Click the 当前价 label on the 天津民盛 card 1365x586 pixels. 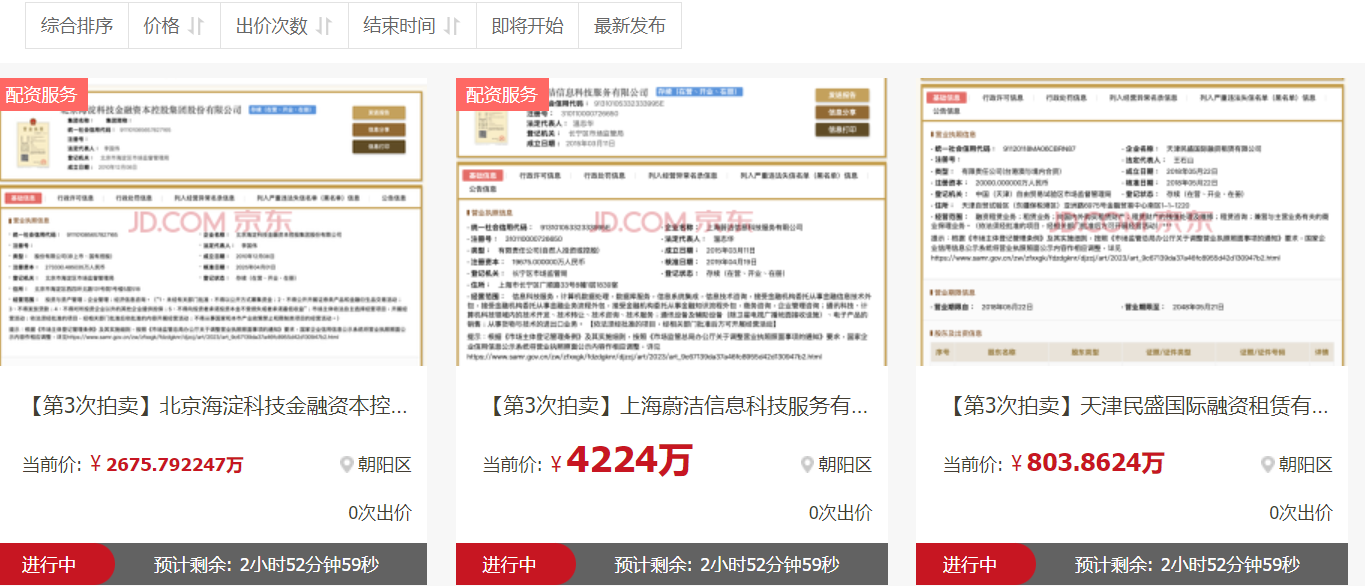(x=974, y=465)
